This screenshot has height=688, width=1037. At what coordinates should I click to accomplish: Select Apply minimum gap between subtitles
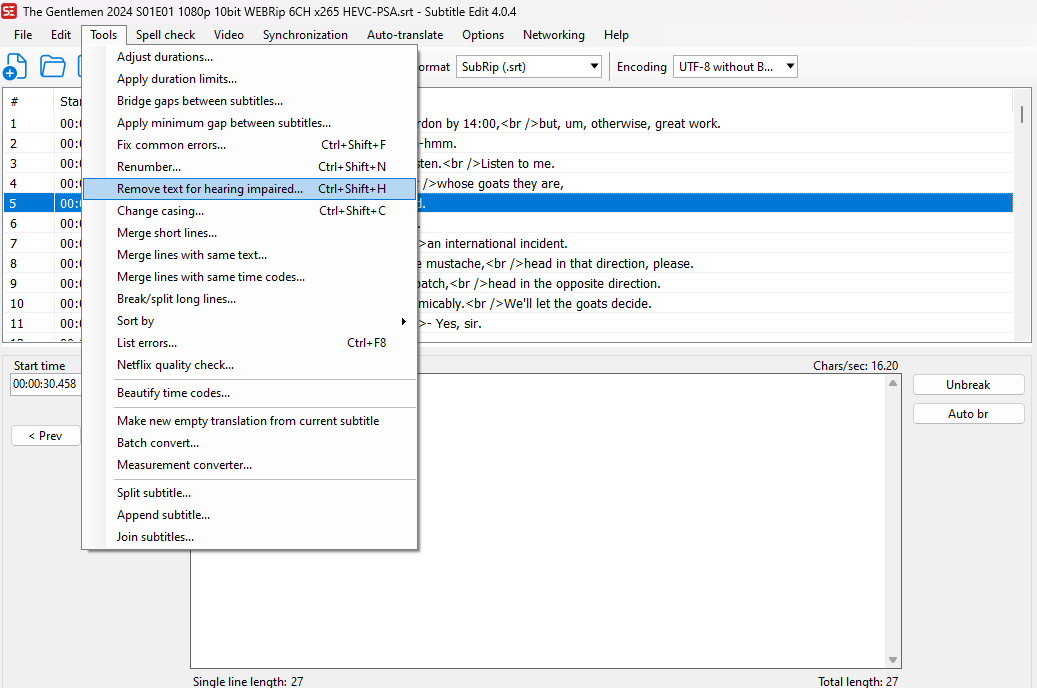(249, 123)
